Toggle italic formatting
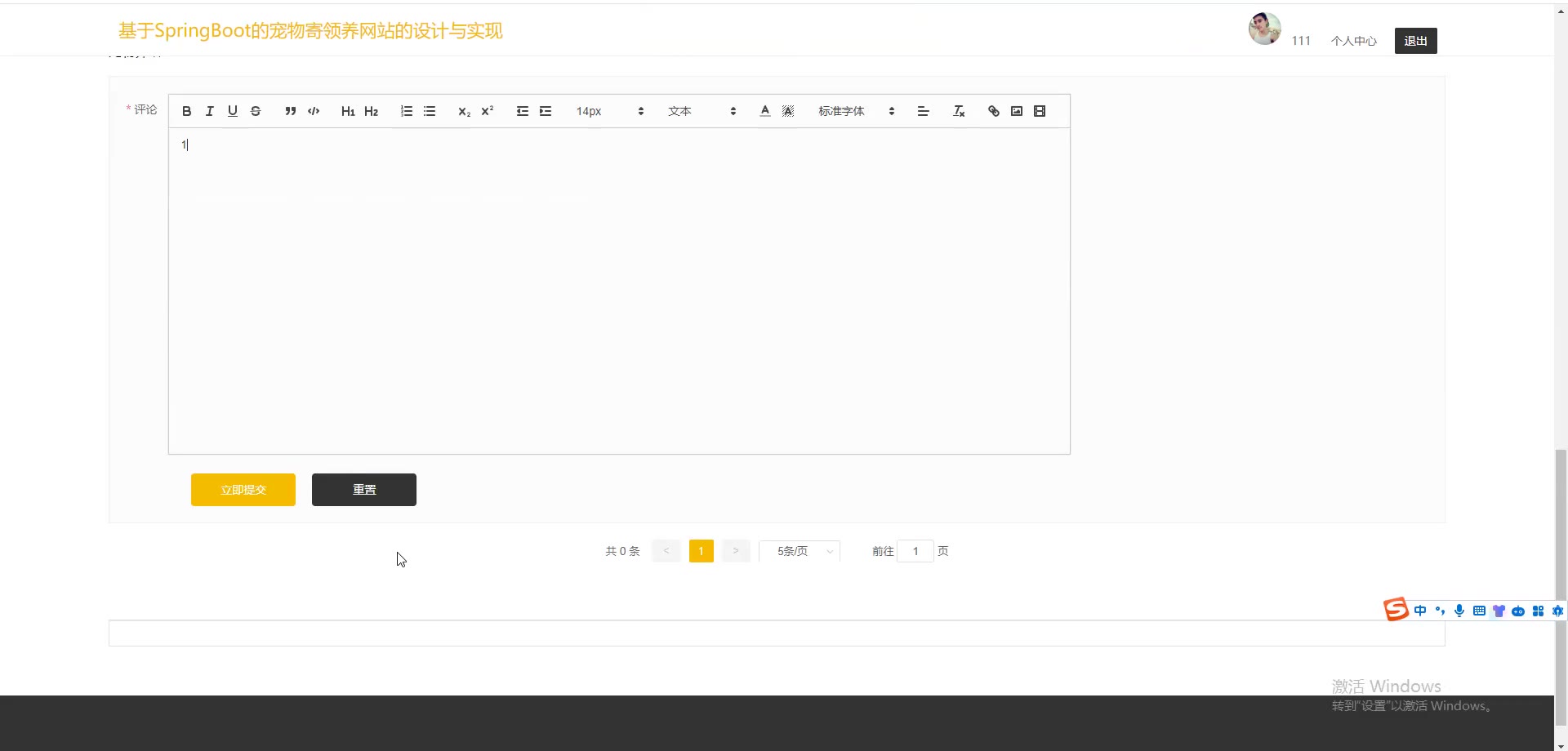Viewport: 1568px width, 751px height. [210, 111]
